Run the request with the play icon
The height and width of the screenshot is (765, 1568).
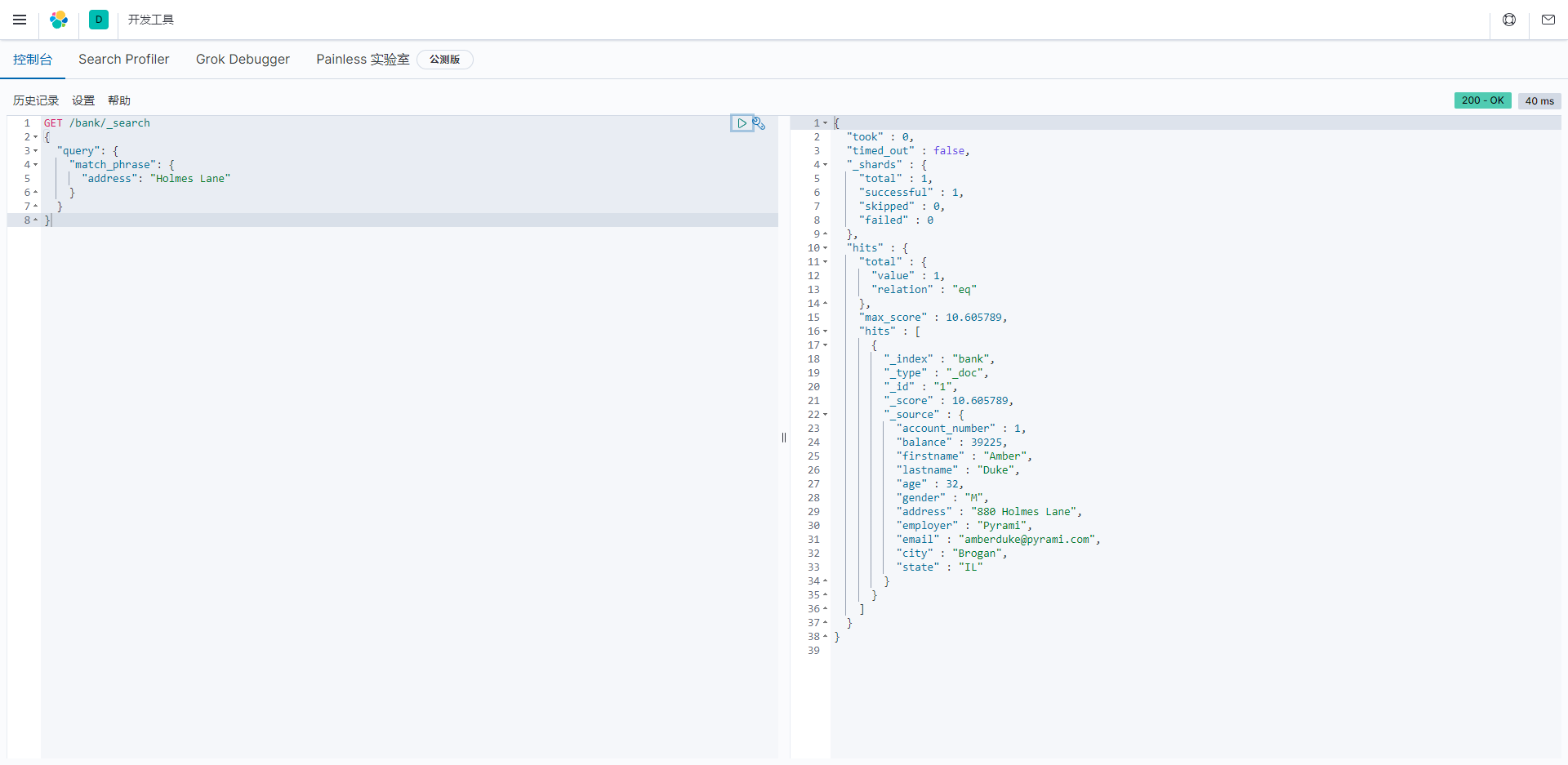pyautogui.click(x=742, y=123)
